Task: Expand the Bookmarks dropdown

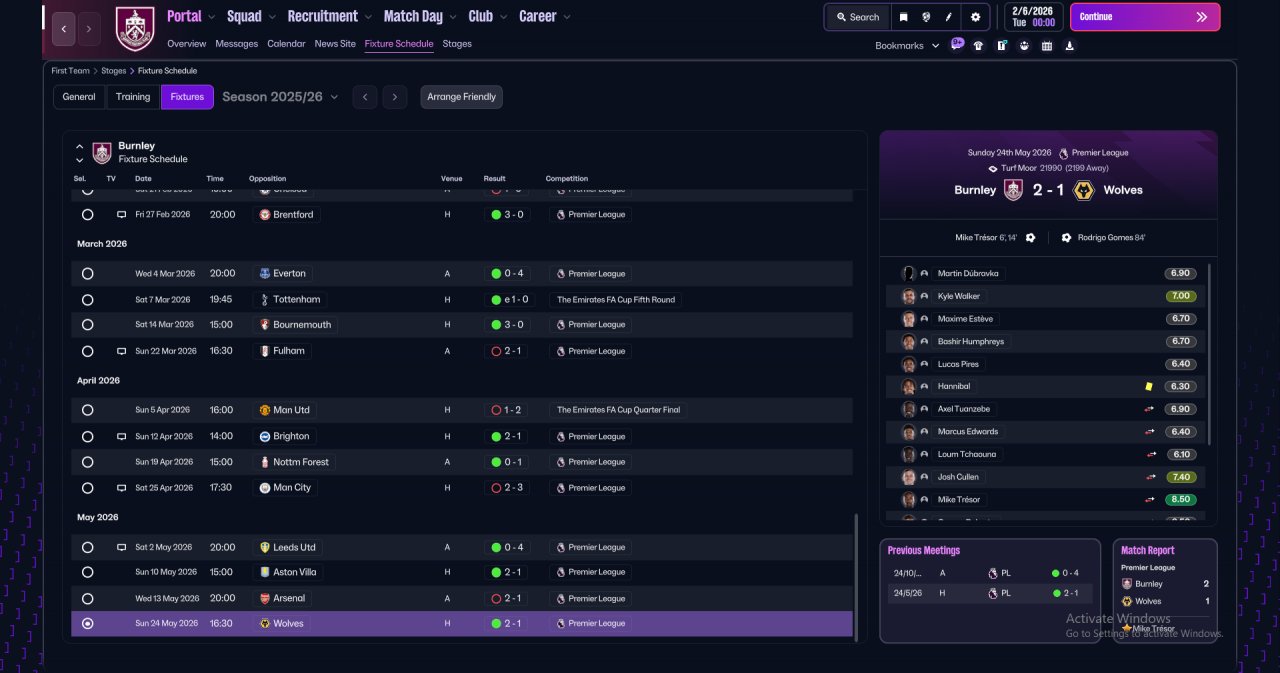Action: (x=907, y=46)
